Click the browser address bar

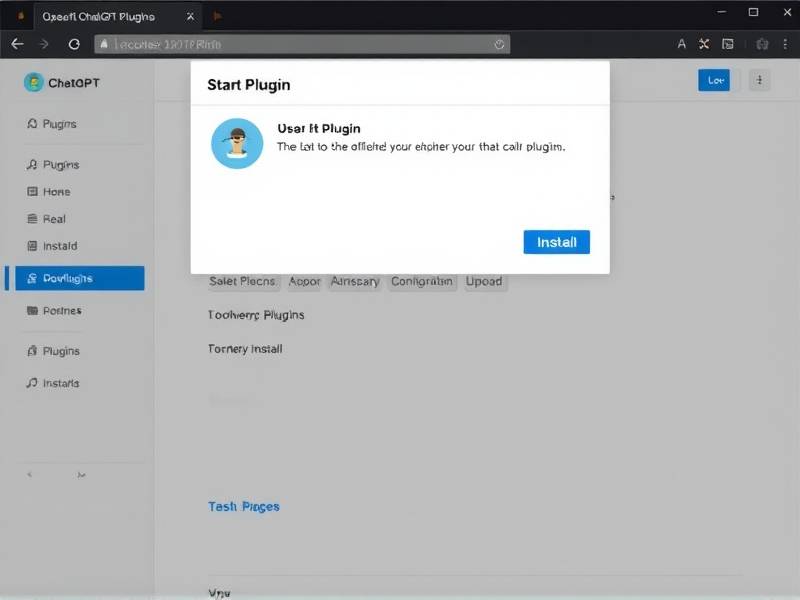click(x=300, y=44)
